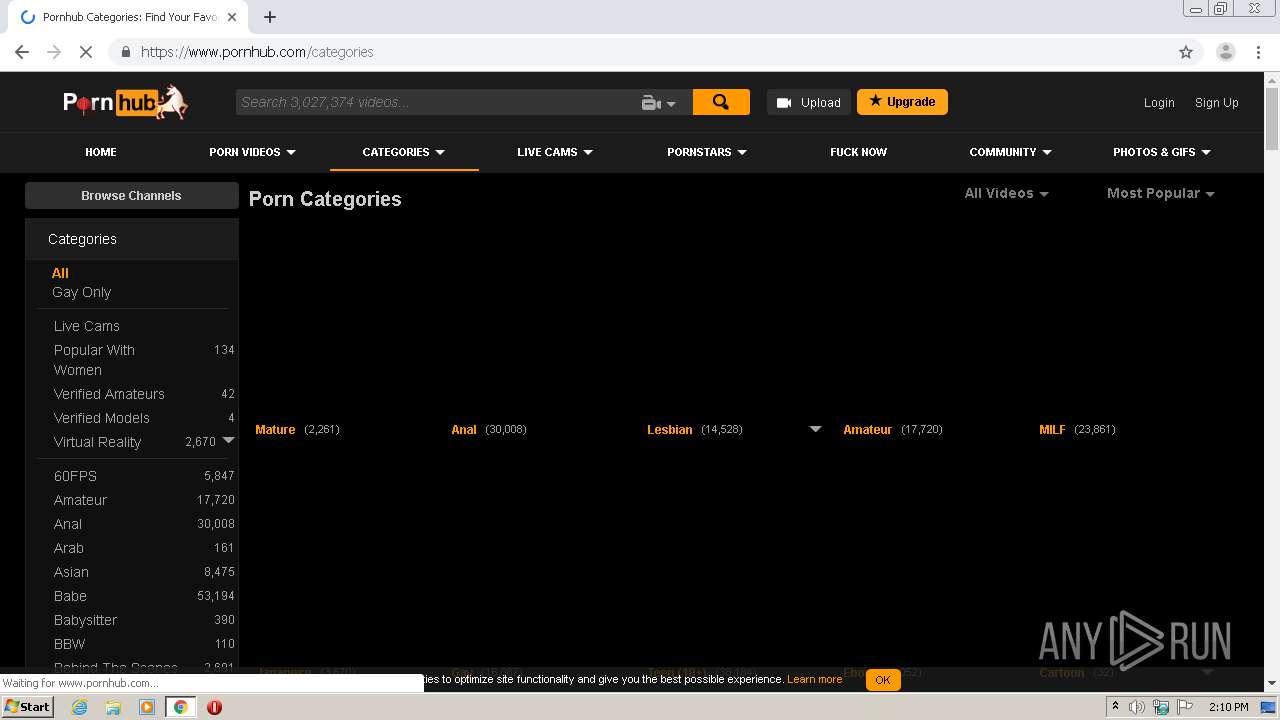Image resolution: width=1280 pixels, height=720 pixels.
Task: Open a new tab with the plus button
Action: (270, 17)
